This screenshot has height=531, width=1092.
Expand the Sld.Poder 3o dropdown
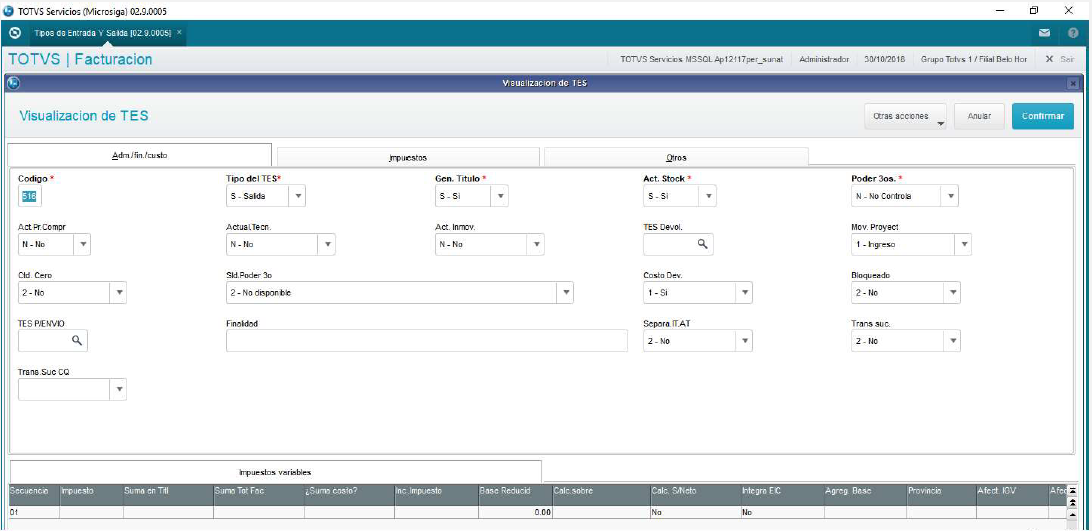566,293
